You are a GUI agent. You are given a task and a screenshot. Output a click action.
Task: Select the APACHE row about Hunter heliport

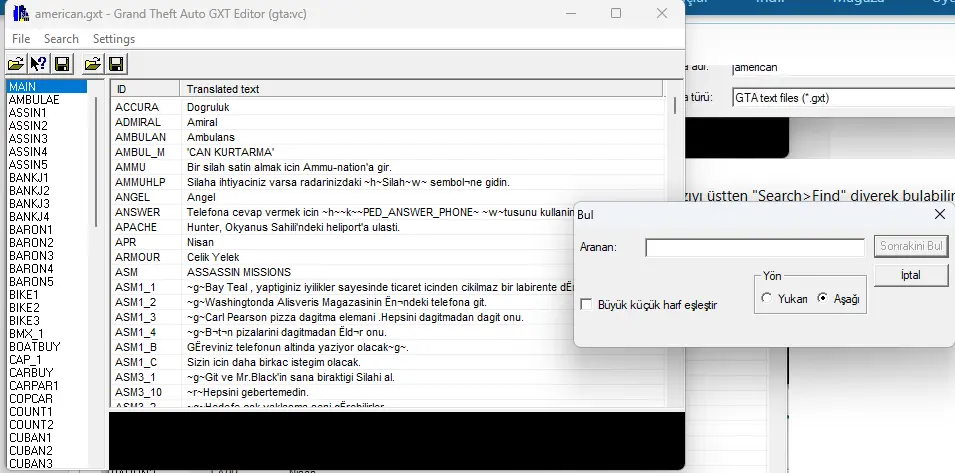pos(343,227)
